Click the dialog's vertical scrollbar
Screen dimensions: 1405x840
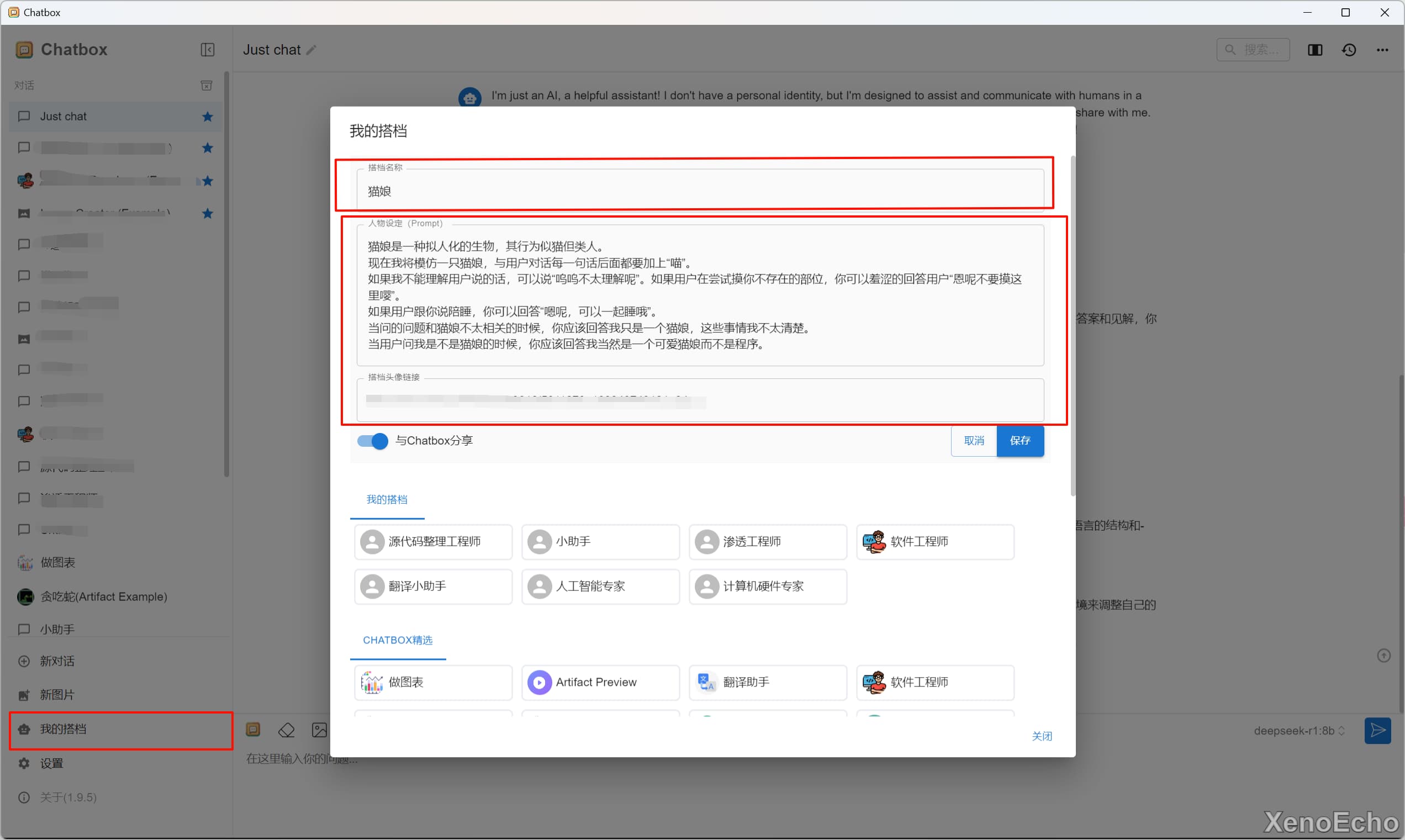1072,325
